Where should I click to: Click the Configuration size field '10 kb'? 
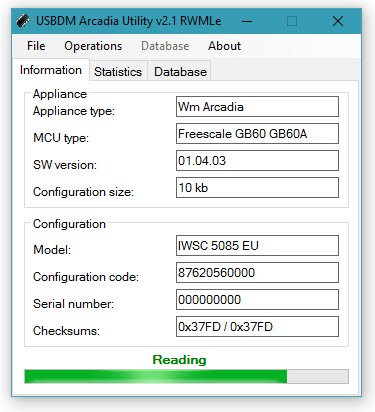[257, 188]
